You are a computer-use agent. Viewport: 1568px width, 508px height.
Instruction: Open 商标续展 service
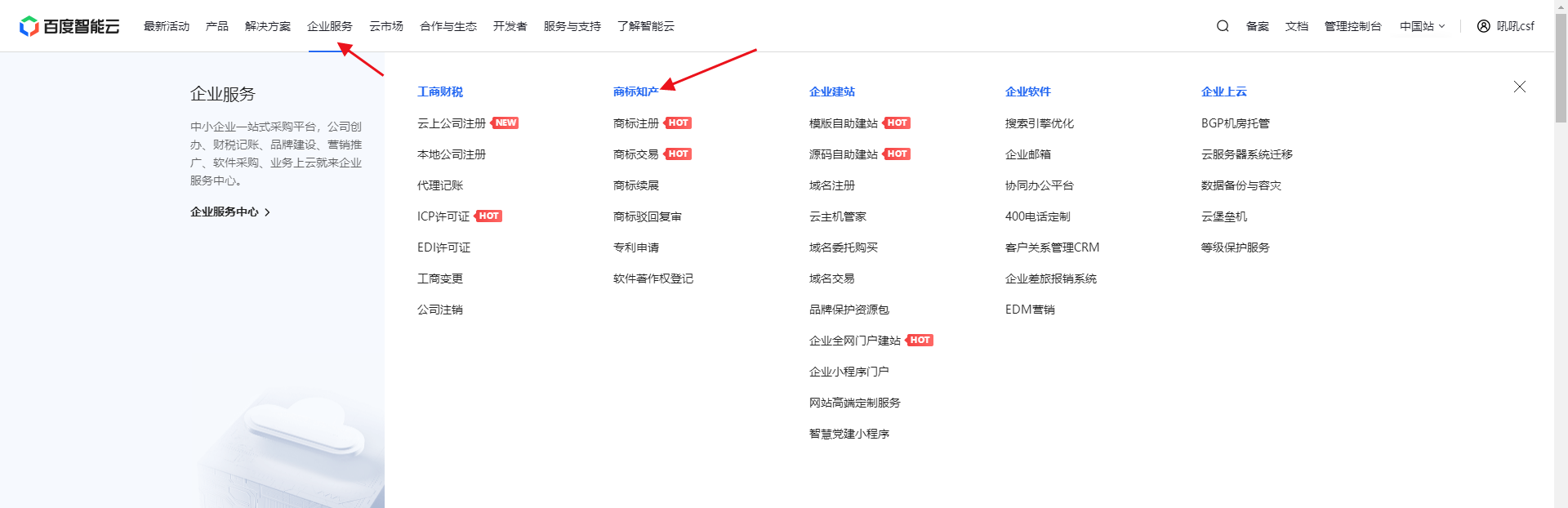point(636,185)
